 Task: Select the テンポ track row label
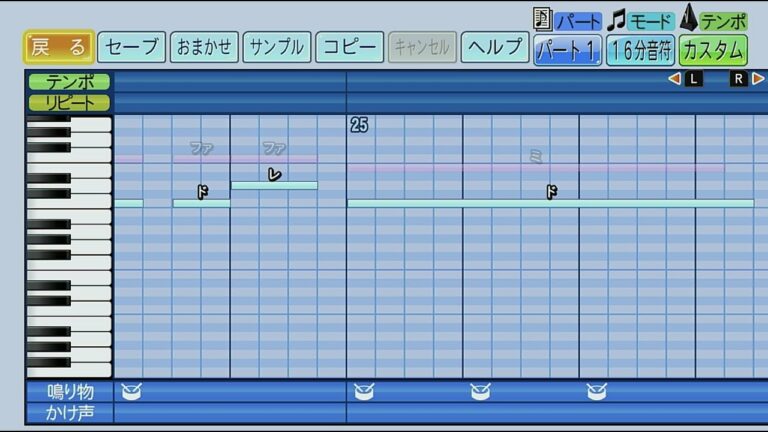pyautogui.click(x=69, y=82)
